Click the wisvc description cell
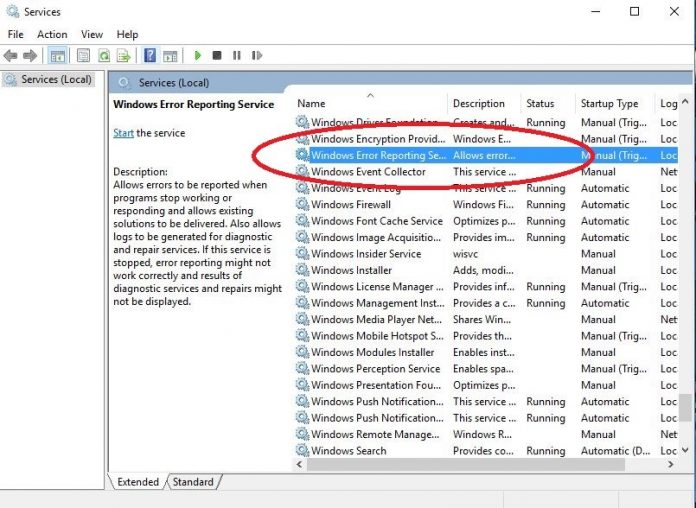 click(x=465, y=254)
